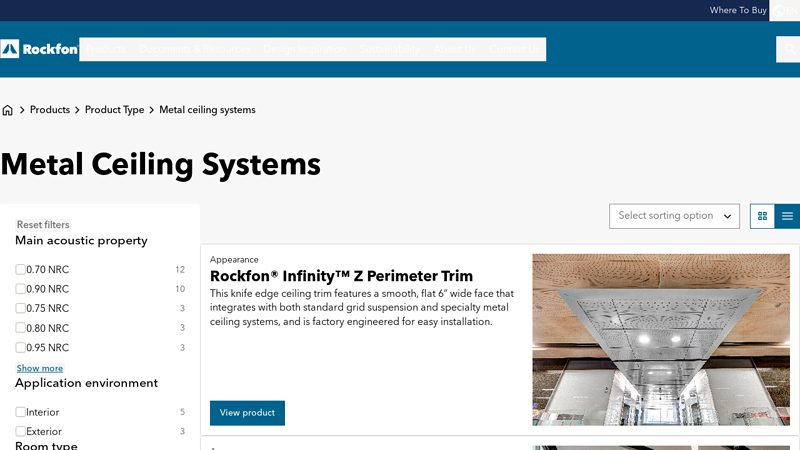Image resolution: width=800 pixels, height=450 pixels.
Task: Open the Products menu
Action: (106, 49)
